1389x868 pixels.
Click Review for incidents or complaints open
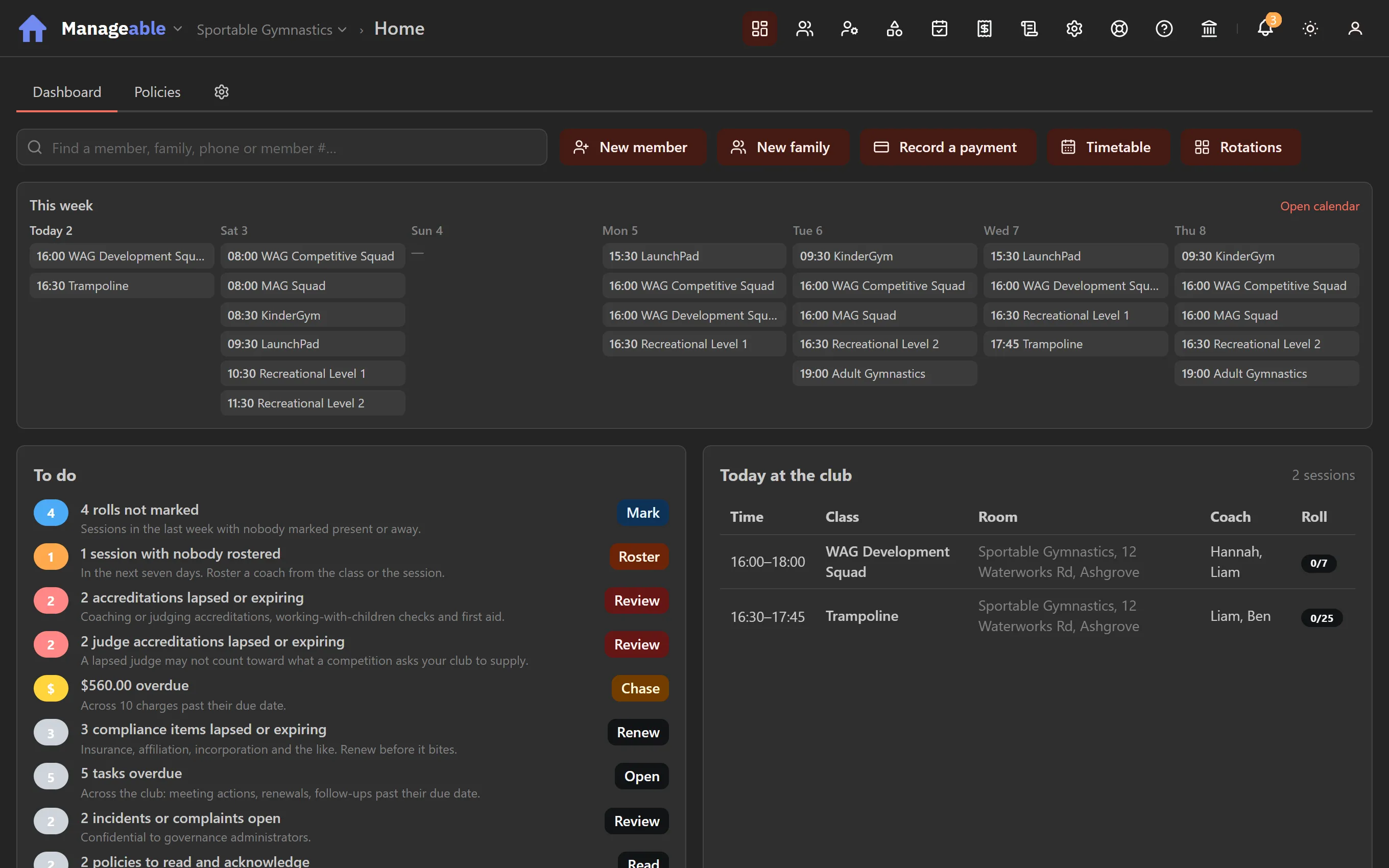point(636,822)
